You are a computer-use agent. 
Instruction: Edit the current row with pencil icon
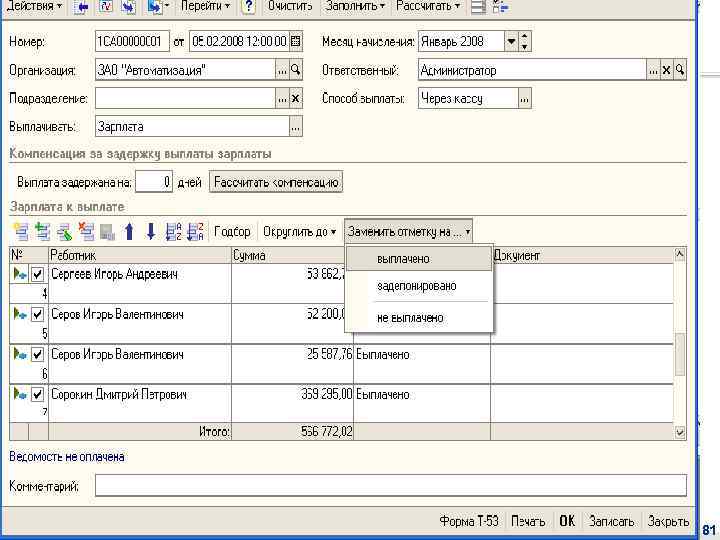pyautogui.click(x=65, y=231)
